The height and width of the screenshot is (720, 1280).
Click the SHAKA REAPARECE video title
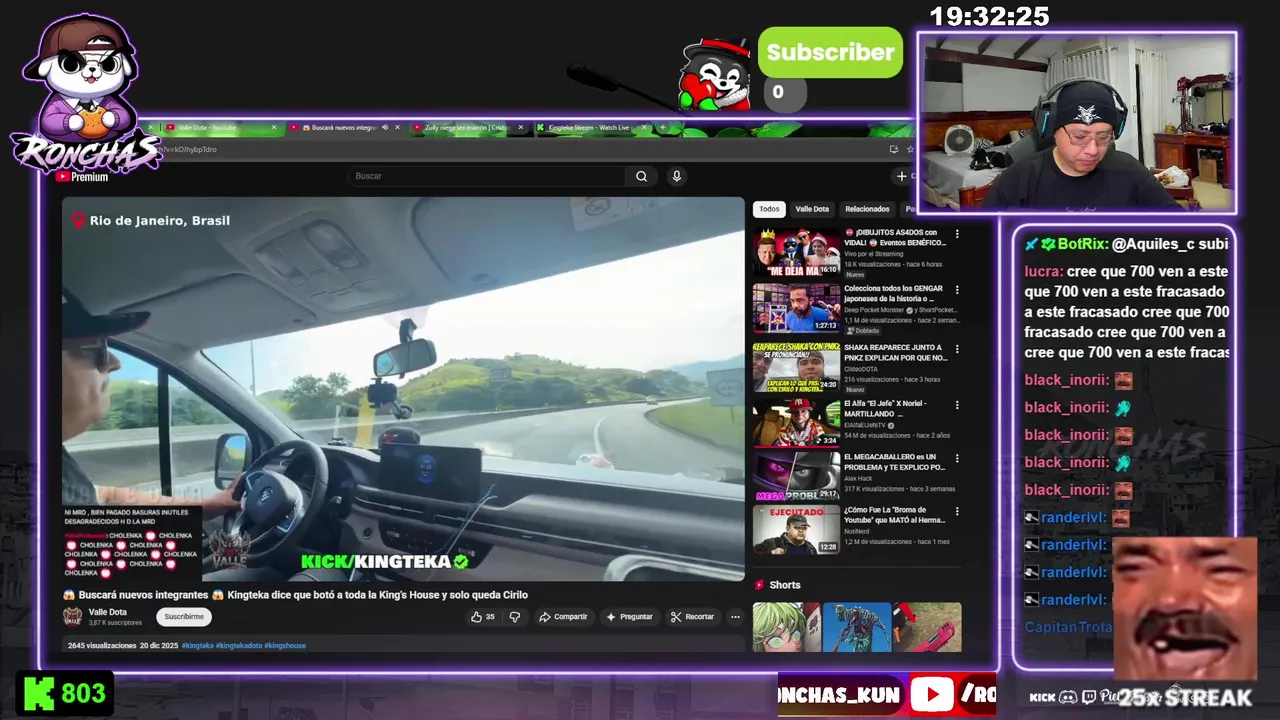(895, 352)
